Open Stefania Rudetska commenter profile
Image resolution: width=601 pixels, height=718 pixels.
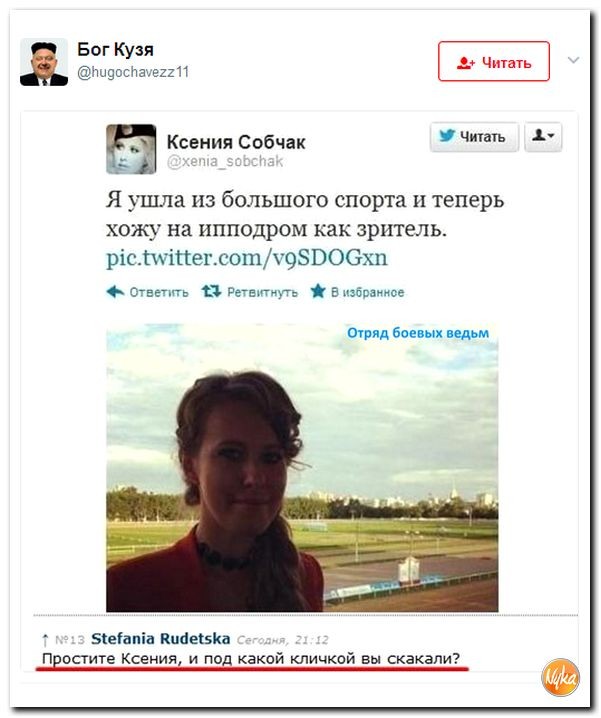click(x=160, y=638)
